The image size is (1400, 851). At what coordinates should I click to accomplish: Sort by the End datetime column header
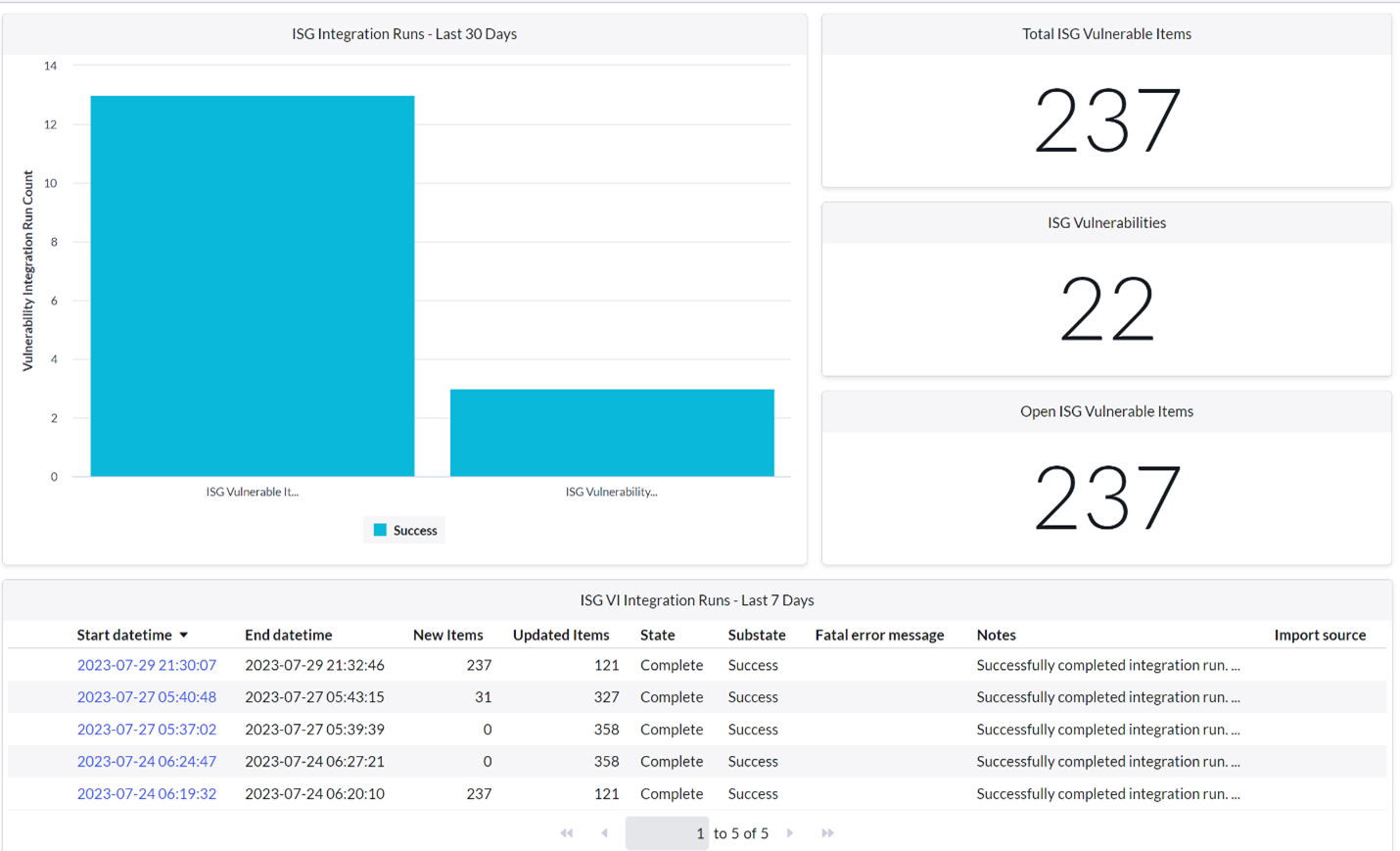tap(289, 635)
